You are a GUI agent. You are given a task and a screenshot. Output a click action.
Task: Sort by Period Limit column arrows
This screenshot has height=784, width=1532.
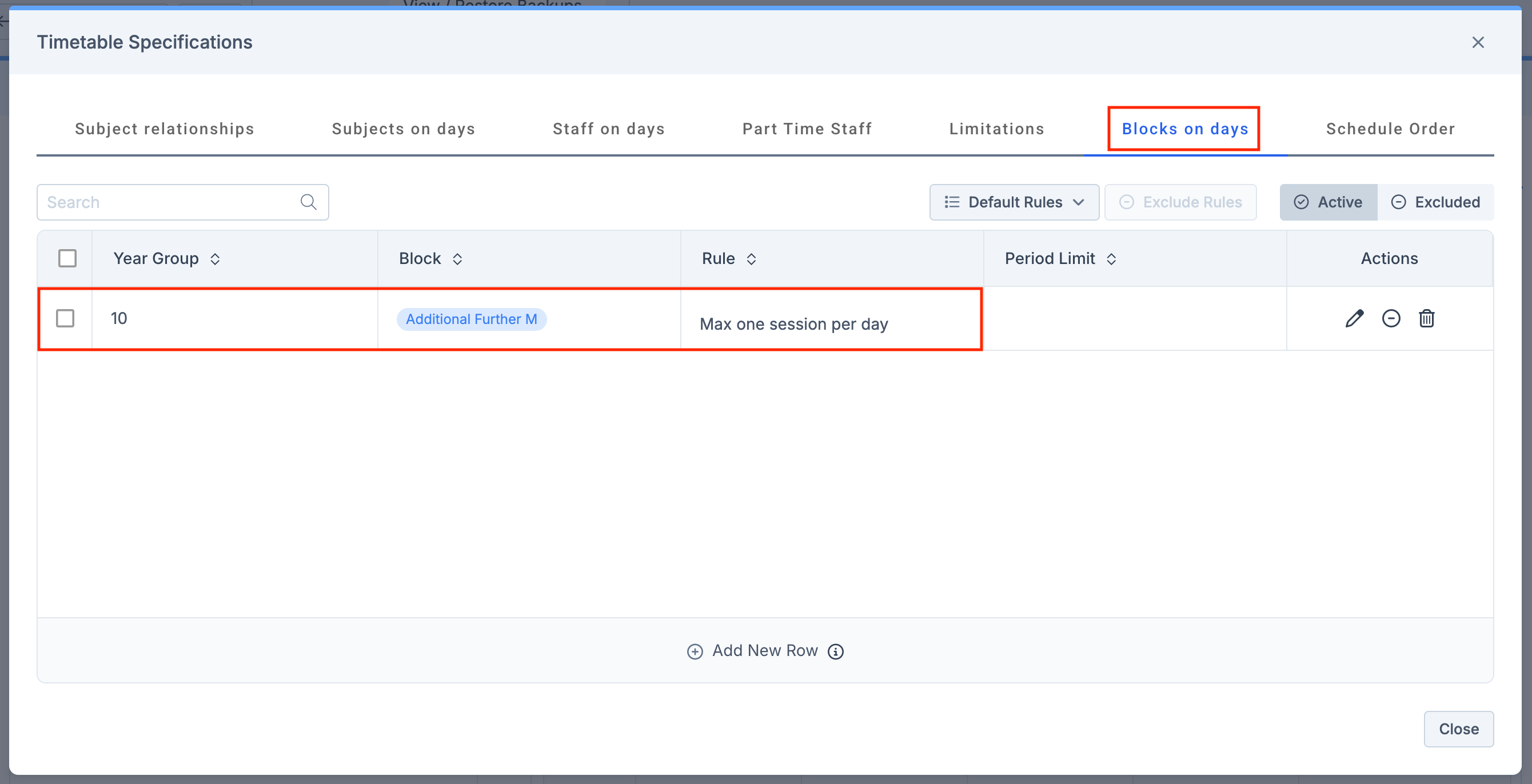tap(1111, 259)
